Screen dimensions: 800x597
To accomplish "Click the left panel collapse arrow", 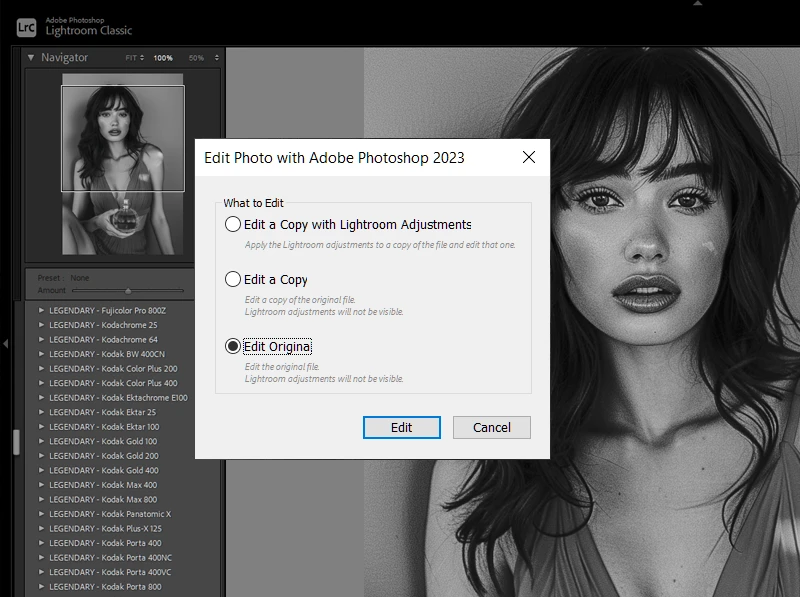I will [x=6, y=344].
